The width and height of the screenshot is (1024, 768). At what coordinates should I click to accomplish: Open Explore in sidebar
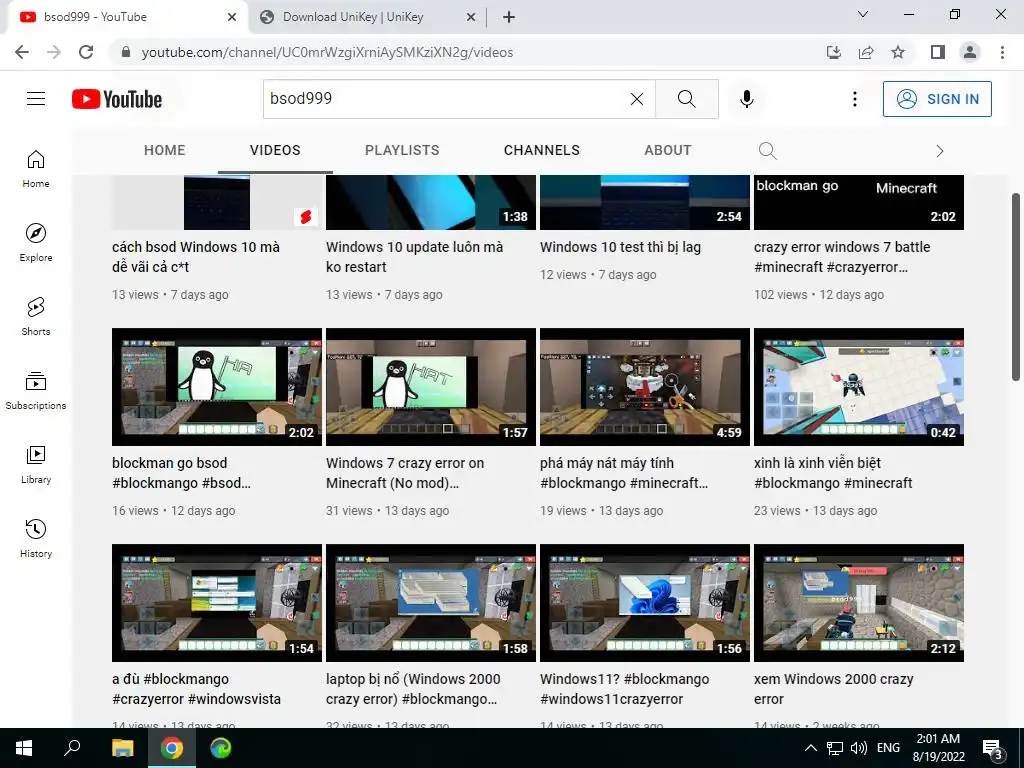pyautogui.click(x=36, y=243)
